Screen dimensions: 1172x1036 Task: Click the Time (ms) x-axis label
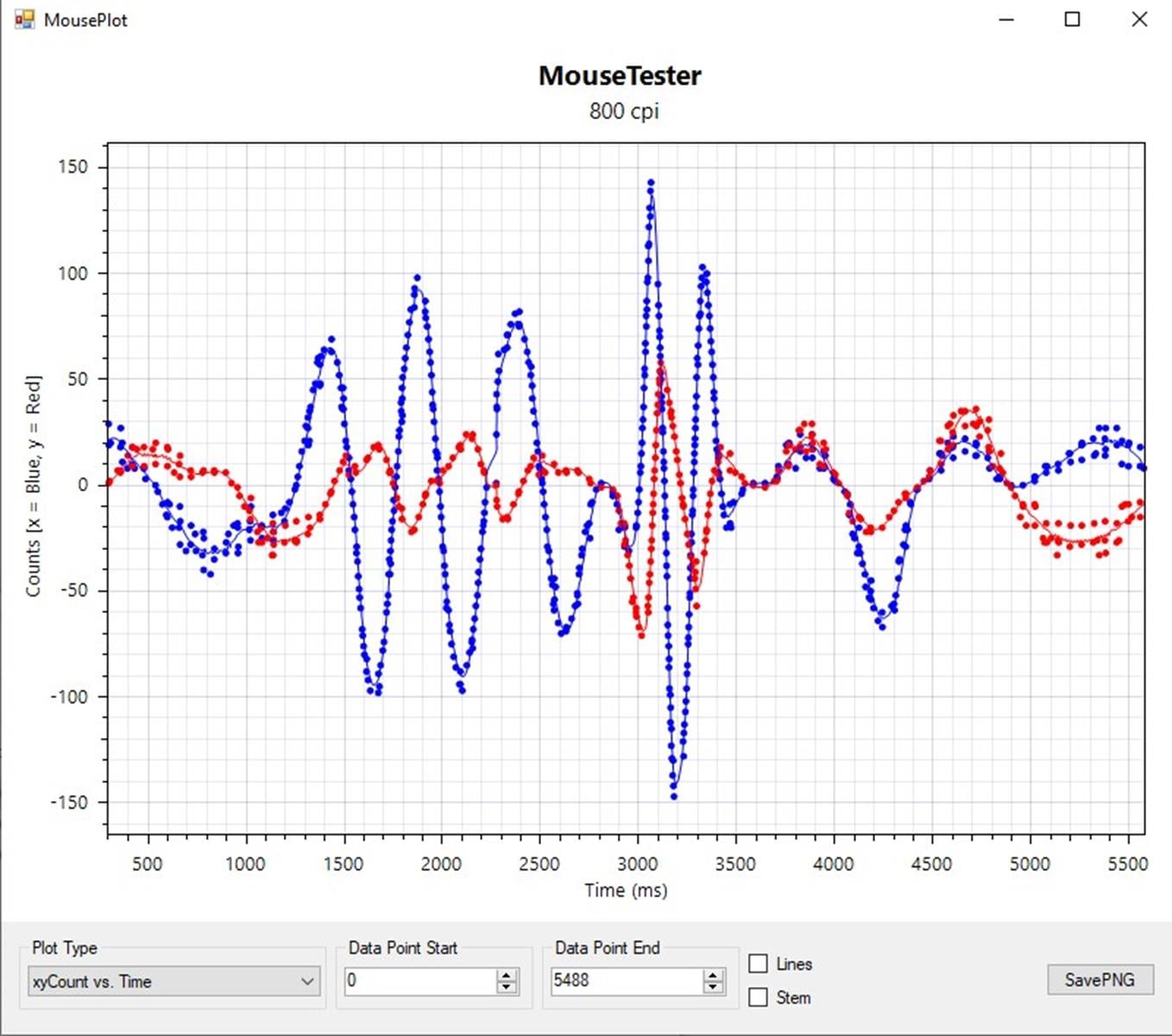[x=626, y=890]
